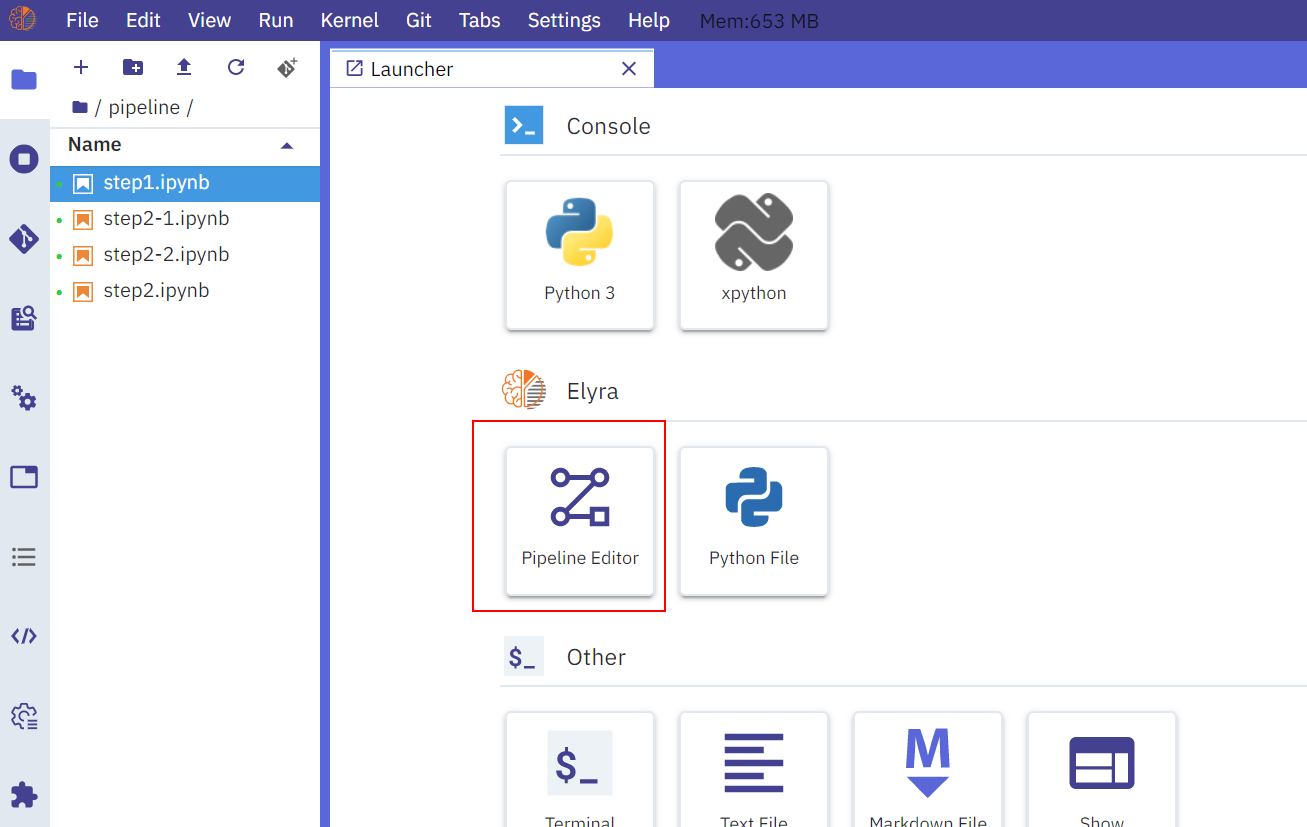Close the Launcher tab
Viewport: 1307px width, 827px height.
click(629, 69)
